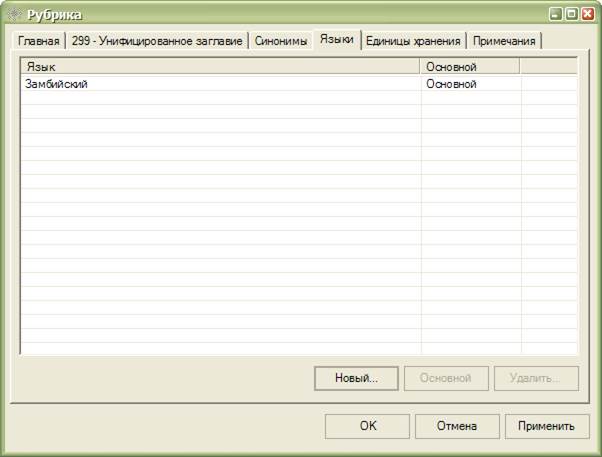Viewport: 602px width, 457px height.
Task: Cancel with the Отмена button
Action: [x=457, y=426]
